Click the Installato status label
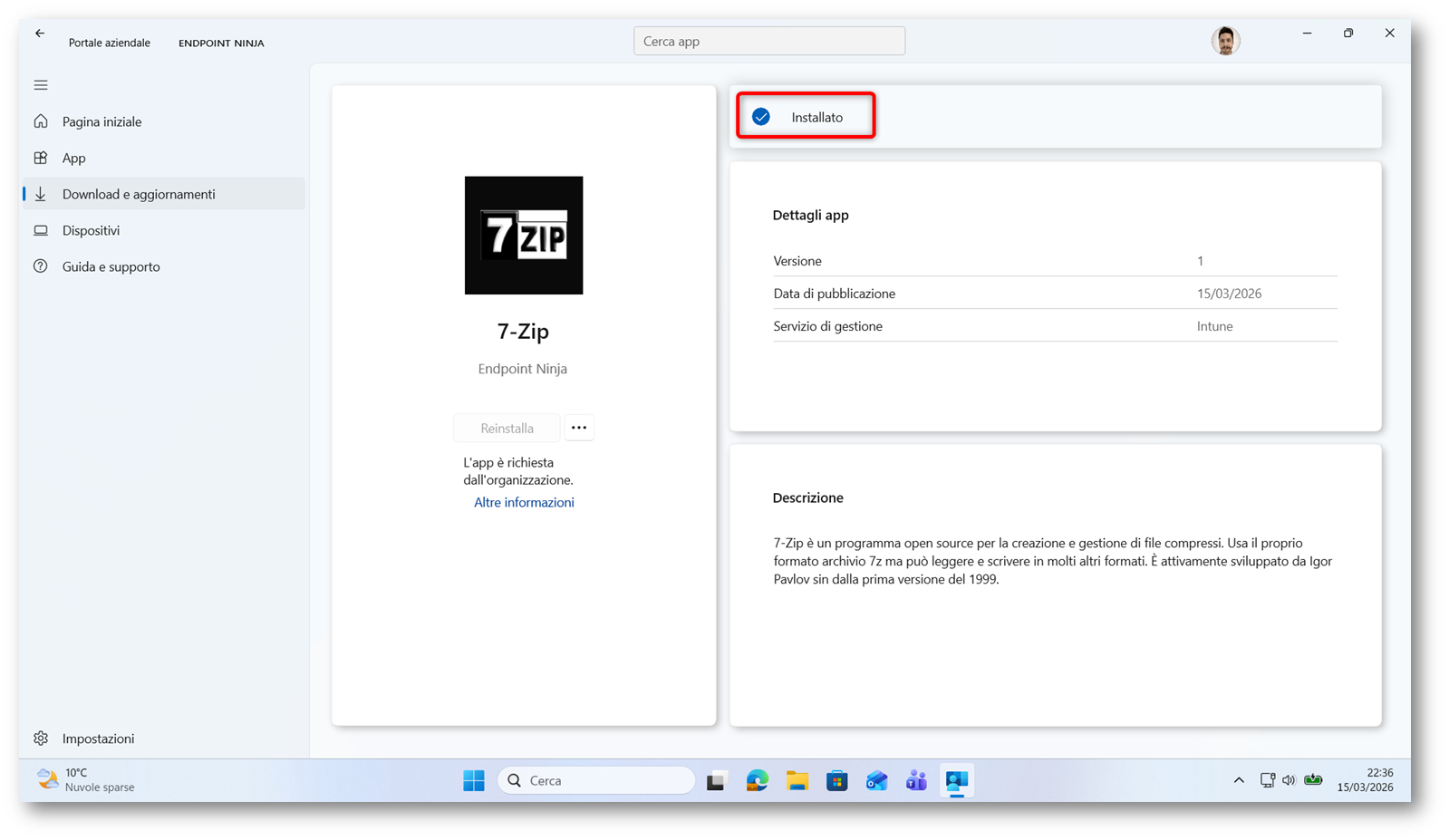Screen dimensions: 1449x840 [816, 117]
